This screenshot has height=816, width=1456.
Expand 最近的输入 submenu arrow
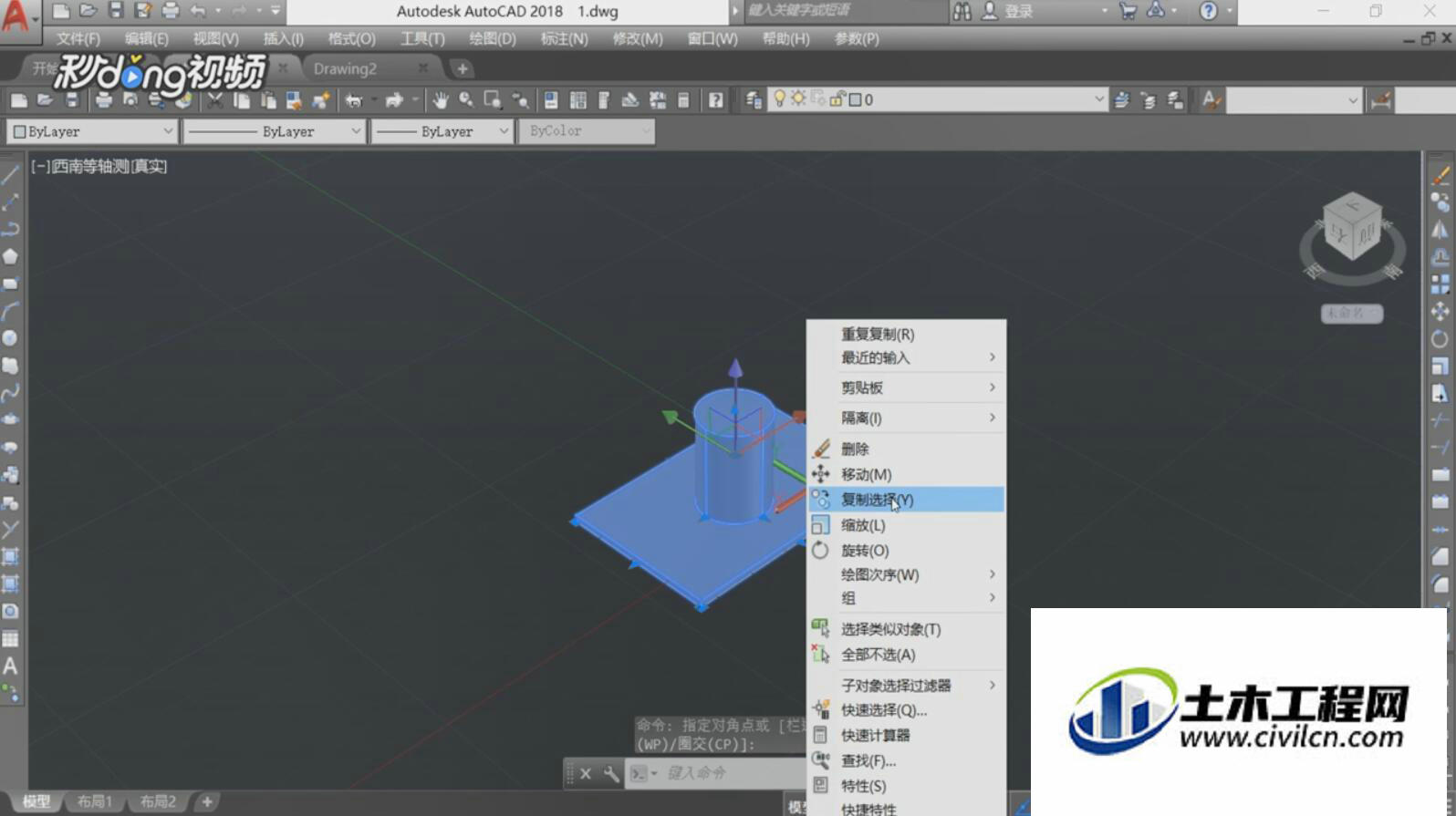coord(993,357)
